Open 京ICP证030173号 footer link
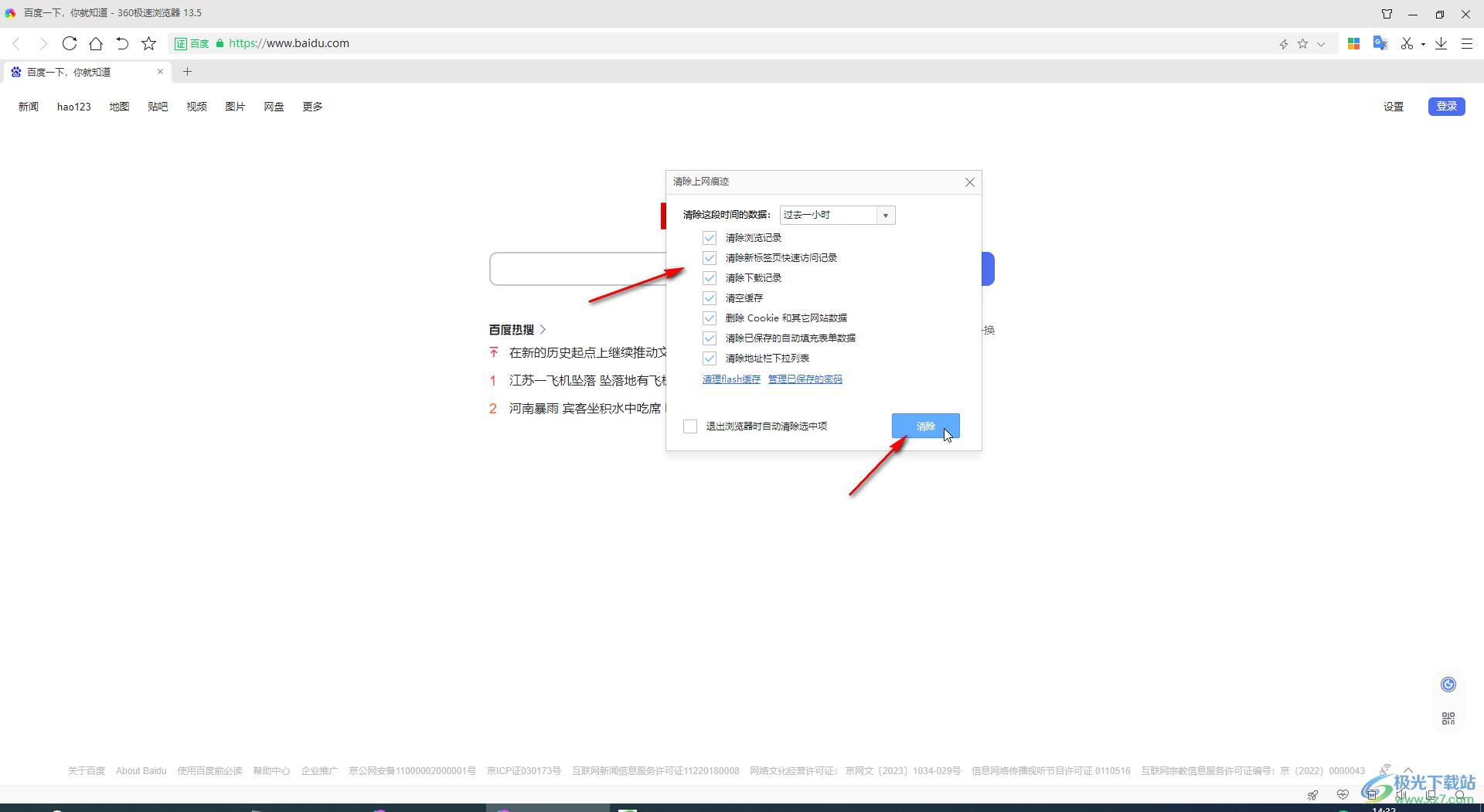This screenshot has height=812, width=1484. (524, 771)
